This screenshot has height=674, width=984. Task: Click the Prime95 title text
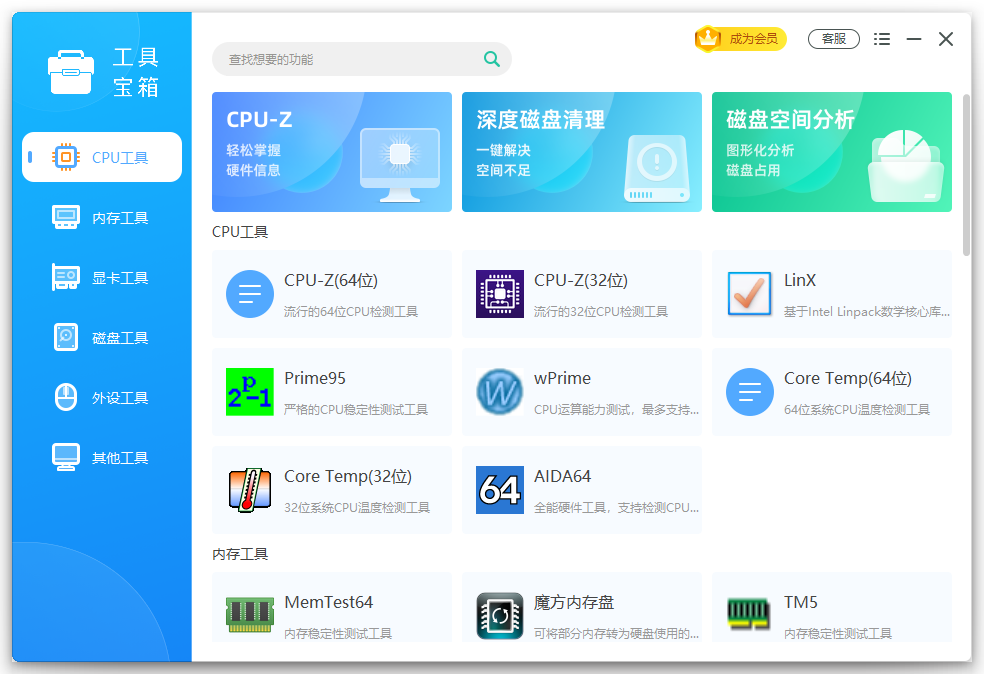click(314, 378)
